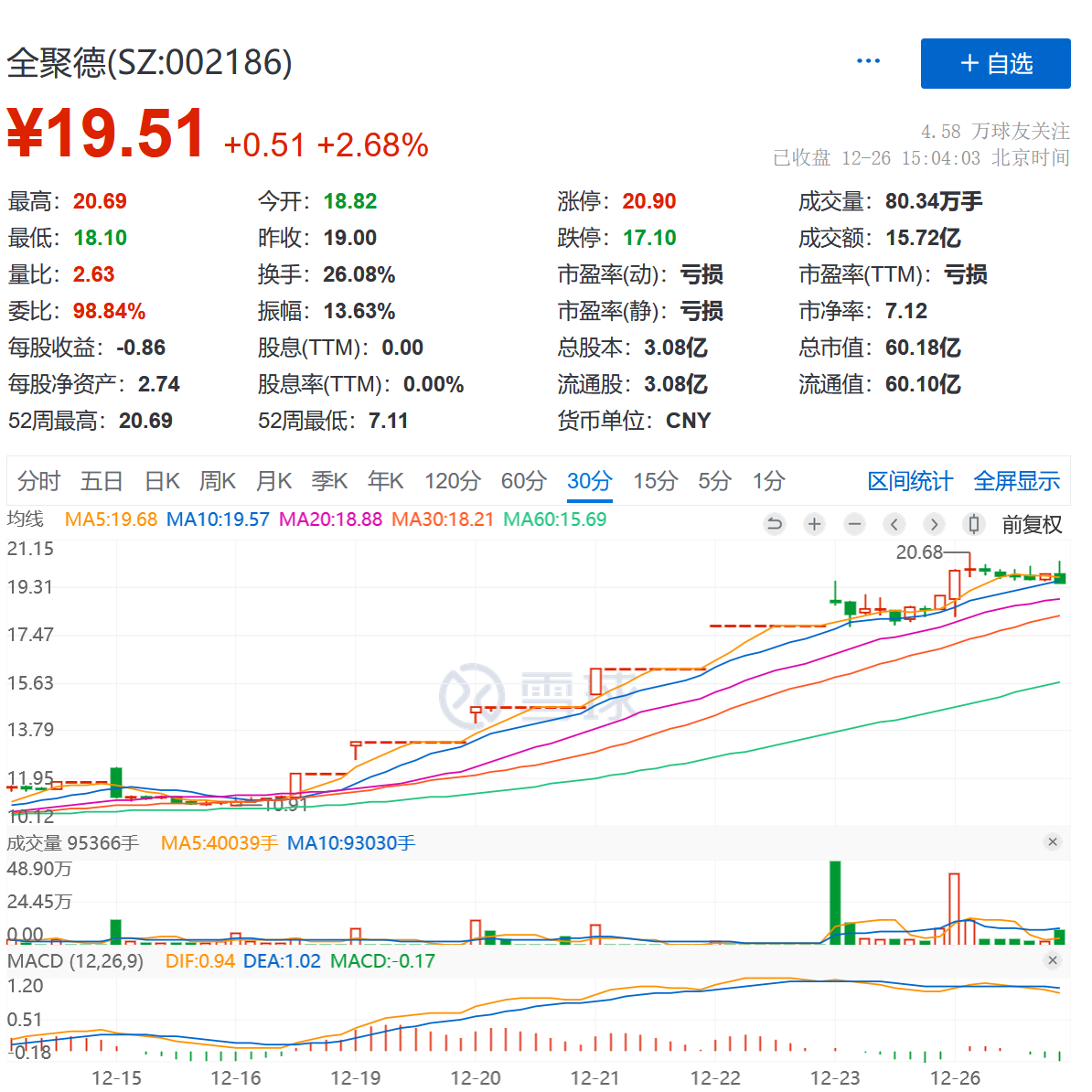The width and height of the screenshot is (1092, 1092).
Task: Move chart left with left chevron
Action: click(x=894, y=524)
